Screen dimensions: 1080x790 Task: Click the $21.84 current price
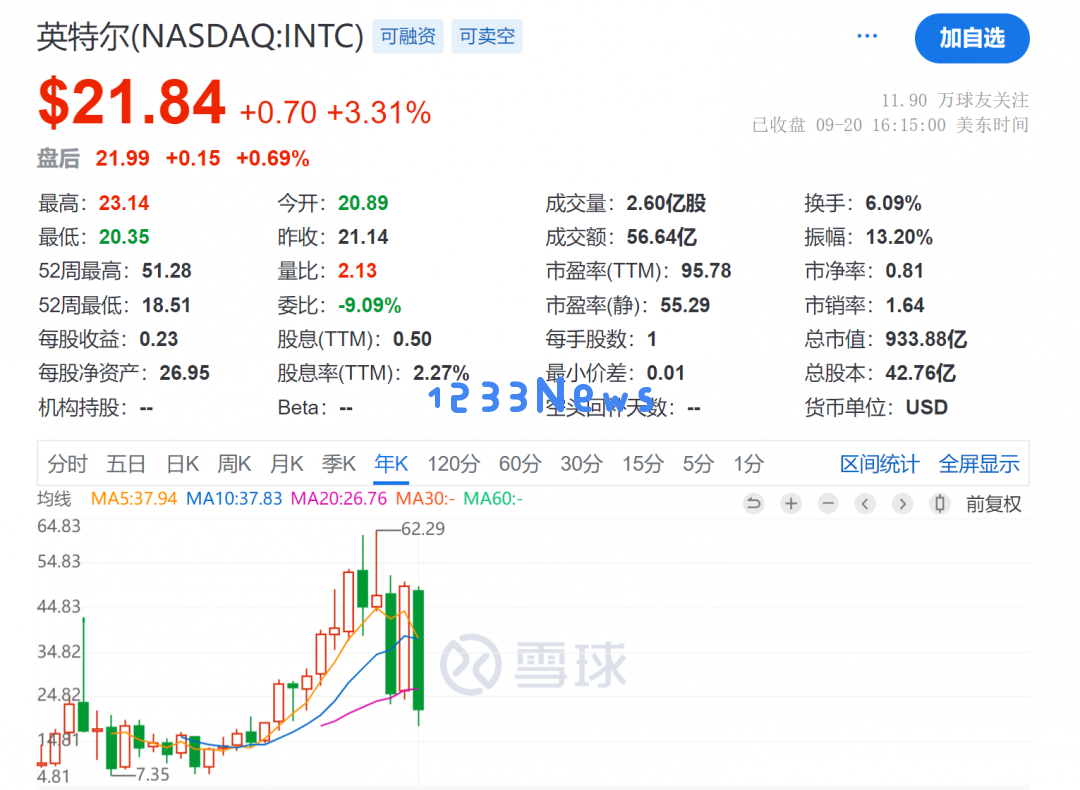pyautogui.click(x=132, y=103)
